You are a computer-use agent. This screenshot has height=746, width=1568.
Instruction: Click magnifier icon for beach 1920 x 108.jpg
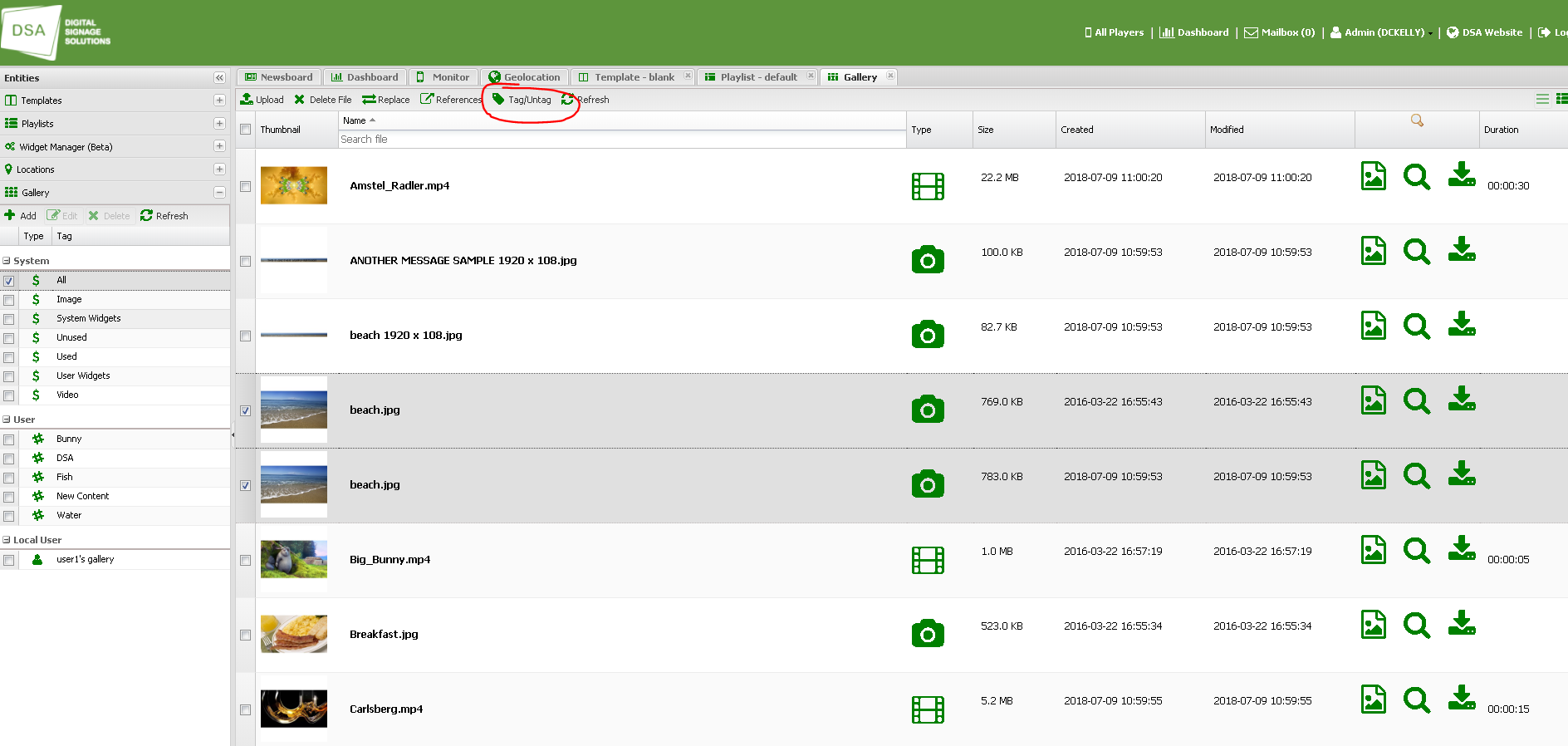pos(1417,326)
